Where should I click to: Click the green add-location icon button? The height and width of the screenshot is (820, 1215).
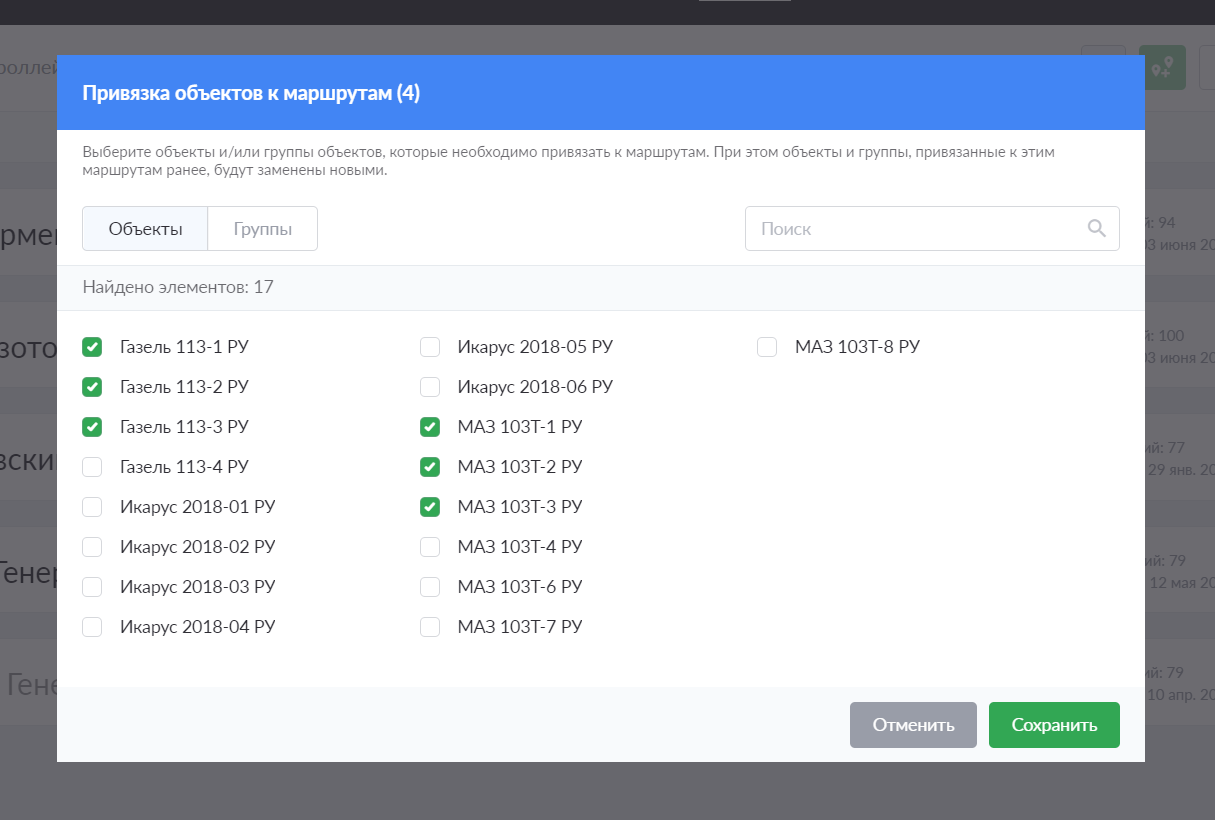click(1163, 67)
